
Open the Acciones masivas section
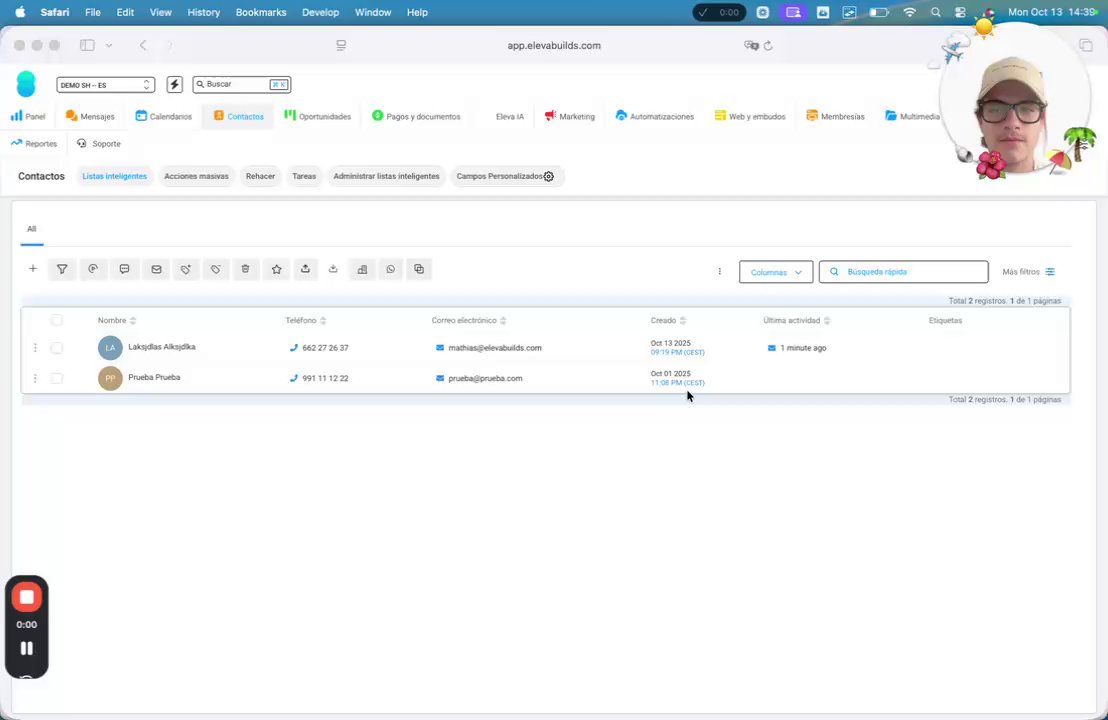pyautogui.click(x=196, y=176)
